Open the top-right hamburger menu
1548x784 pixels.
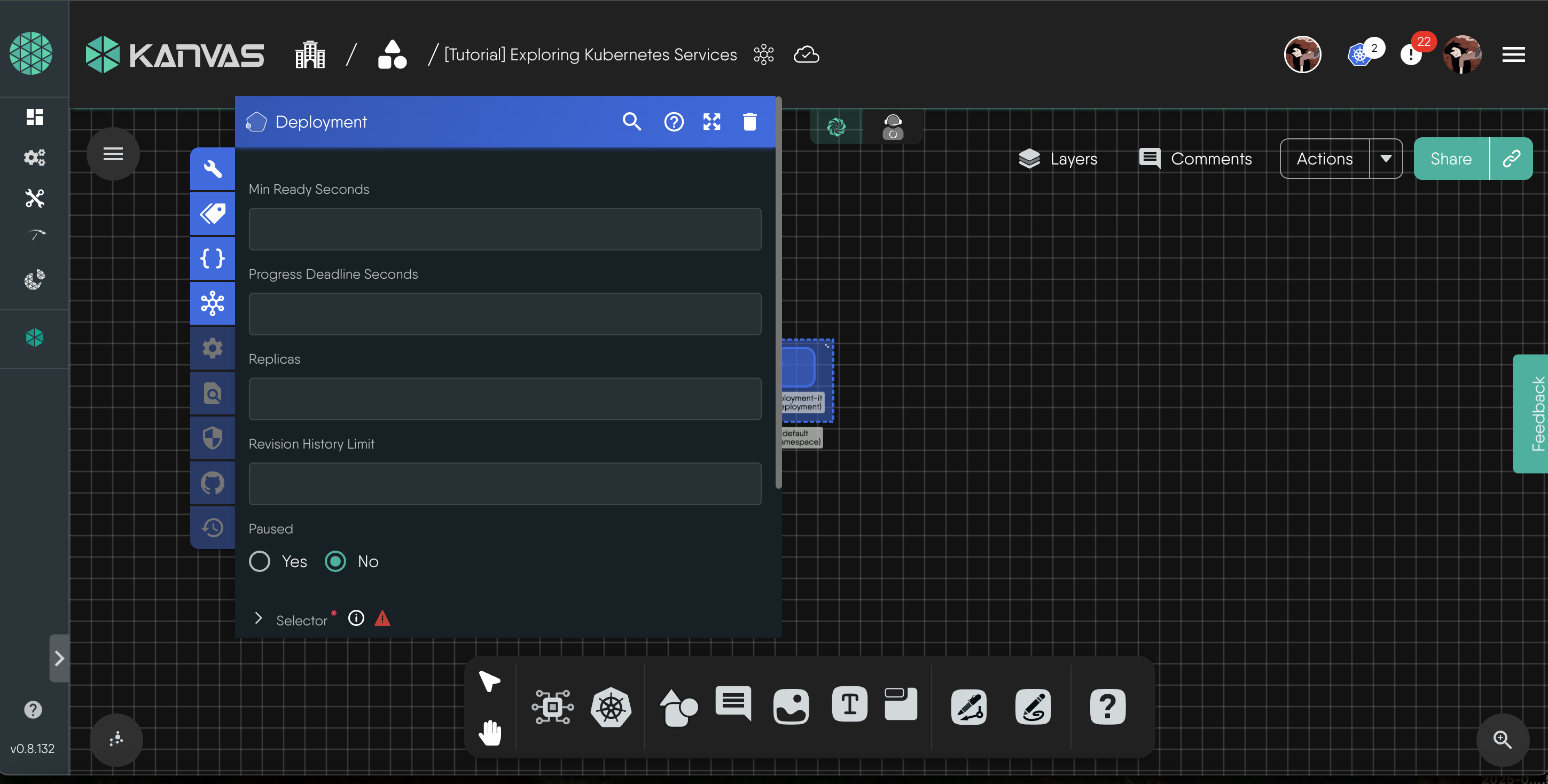click(1513, 54)
